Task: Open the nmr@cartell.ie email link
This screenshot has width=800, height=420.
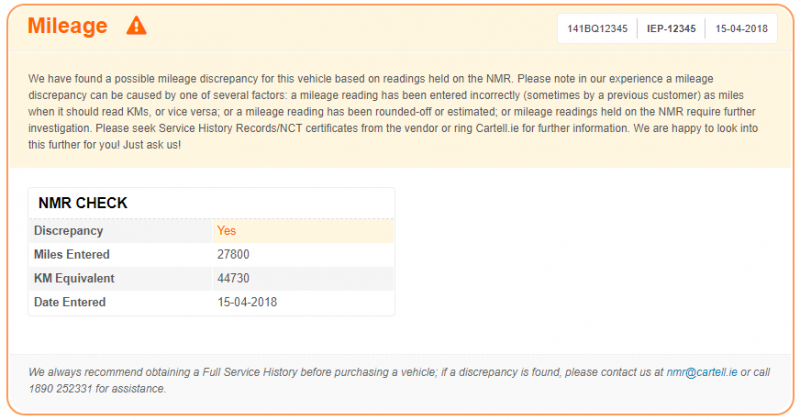Action: coord(702,372)
